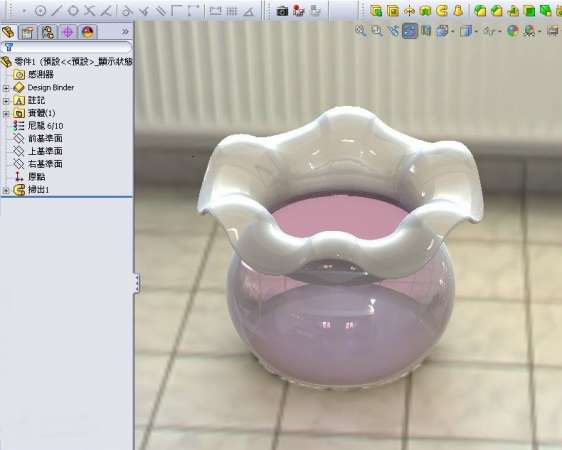Click the Extruded Boss feature icon
The height and width of the screenshot is (450, 562).
(x=376, y=11)
